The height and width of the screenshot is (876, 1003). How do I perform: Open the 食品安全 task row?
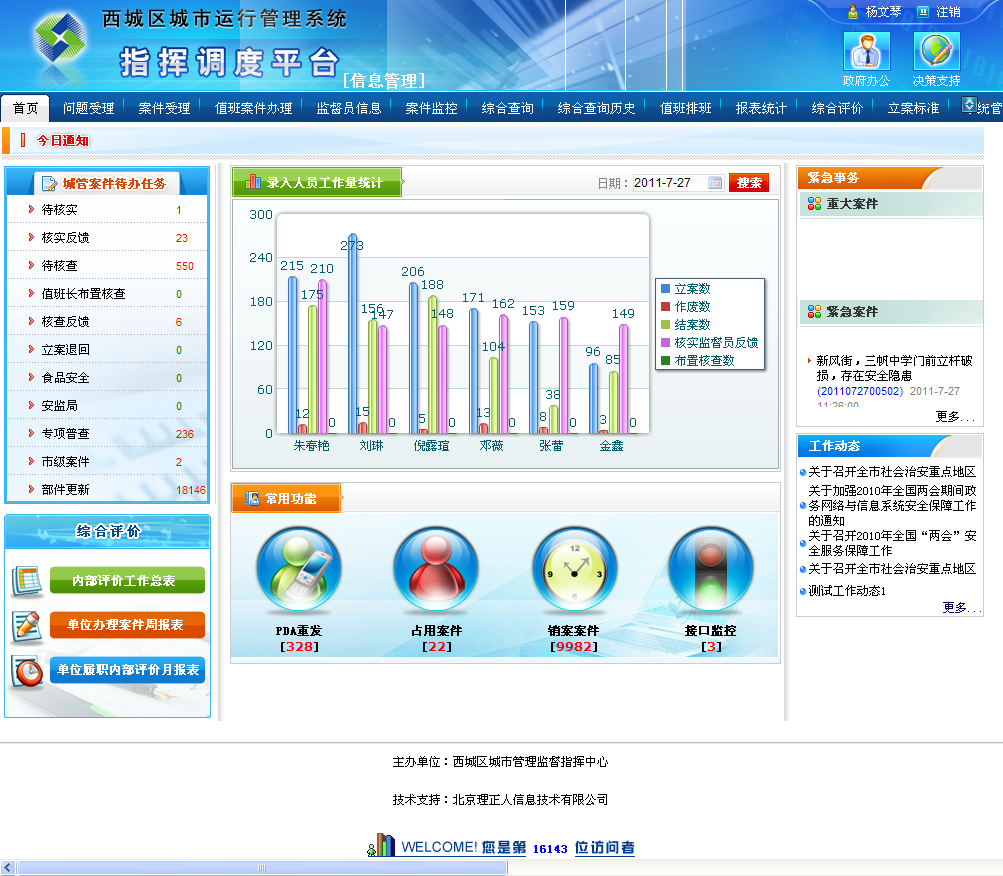tap(107, 378)
